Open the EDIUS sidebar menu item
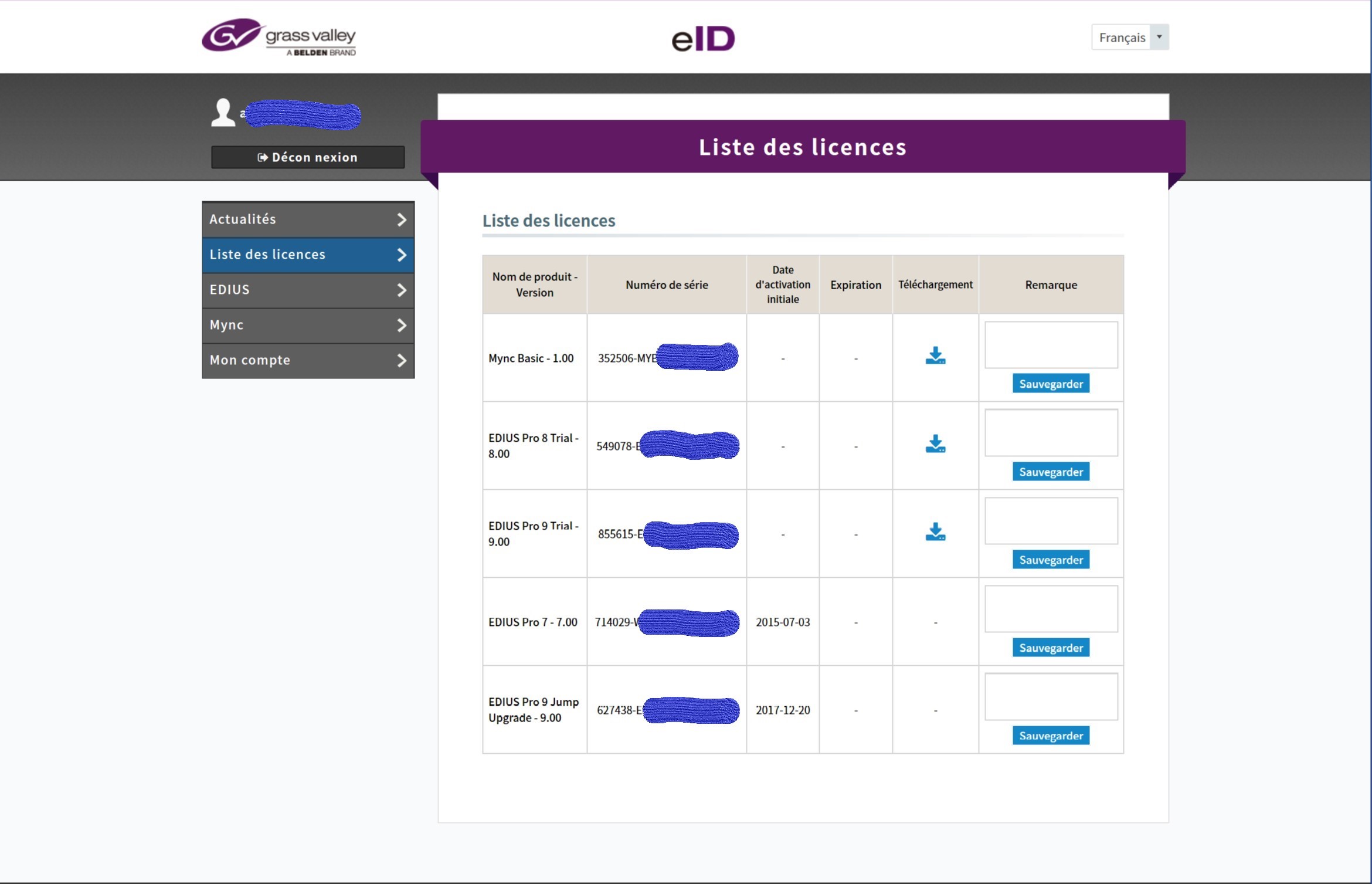Screen dimensions: 1372x884 pyautogui.click(x=308, y=290)
